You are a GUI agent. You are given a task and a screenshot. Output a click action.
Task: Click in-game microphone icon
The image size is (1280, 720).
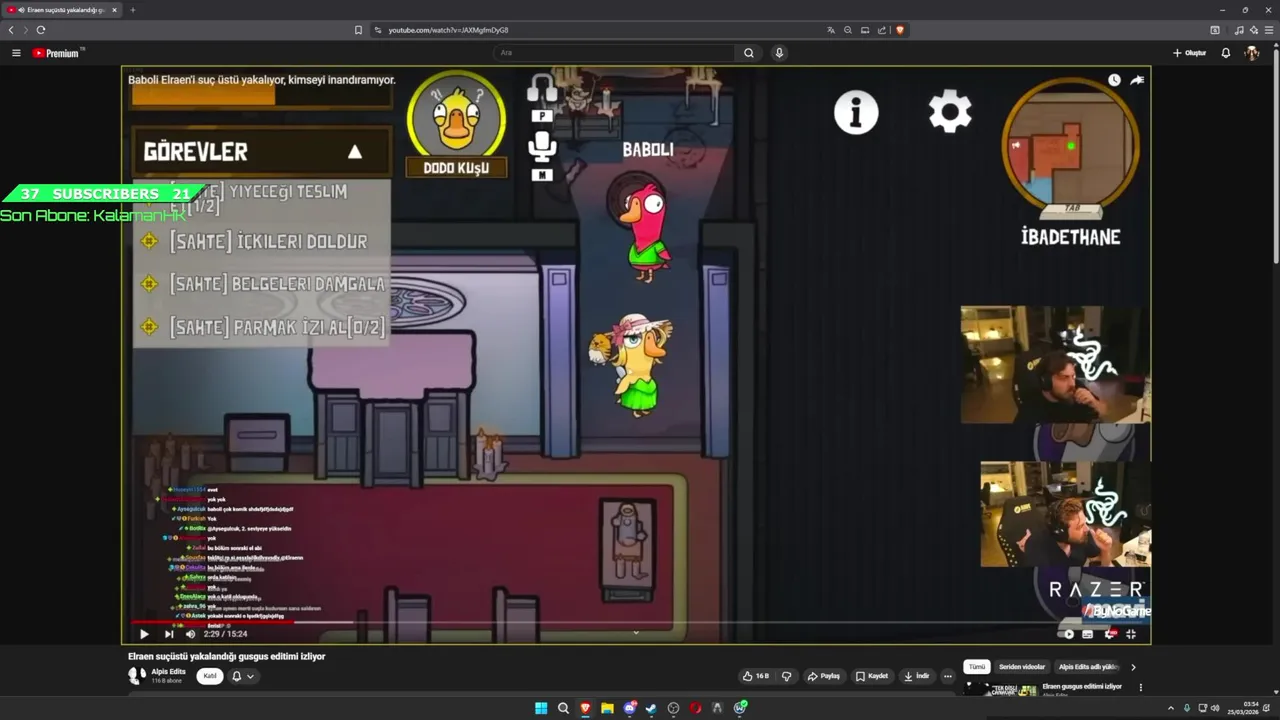541,148
